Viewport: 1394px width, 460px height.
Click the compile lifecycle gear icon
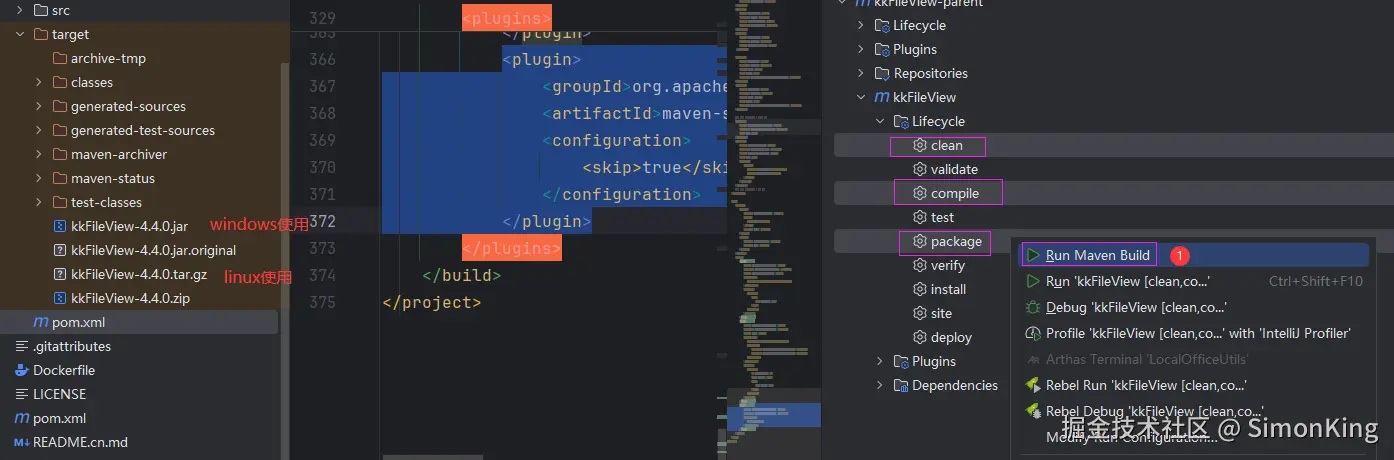(x=920, y=193)
